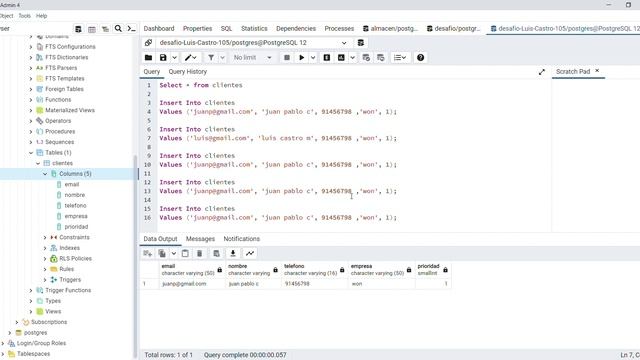Open filter options dropdown arrow

(x=222, y=58)
